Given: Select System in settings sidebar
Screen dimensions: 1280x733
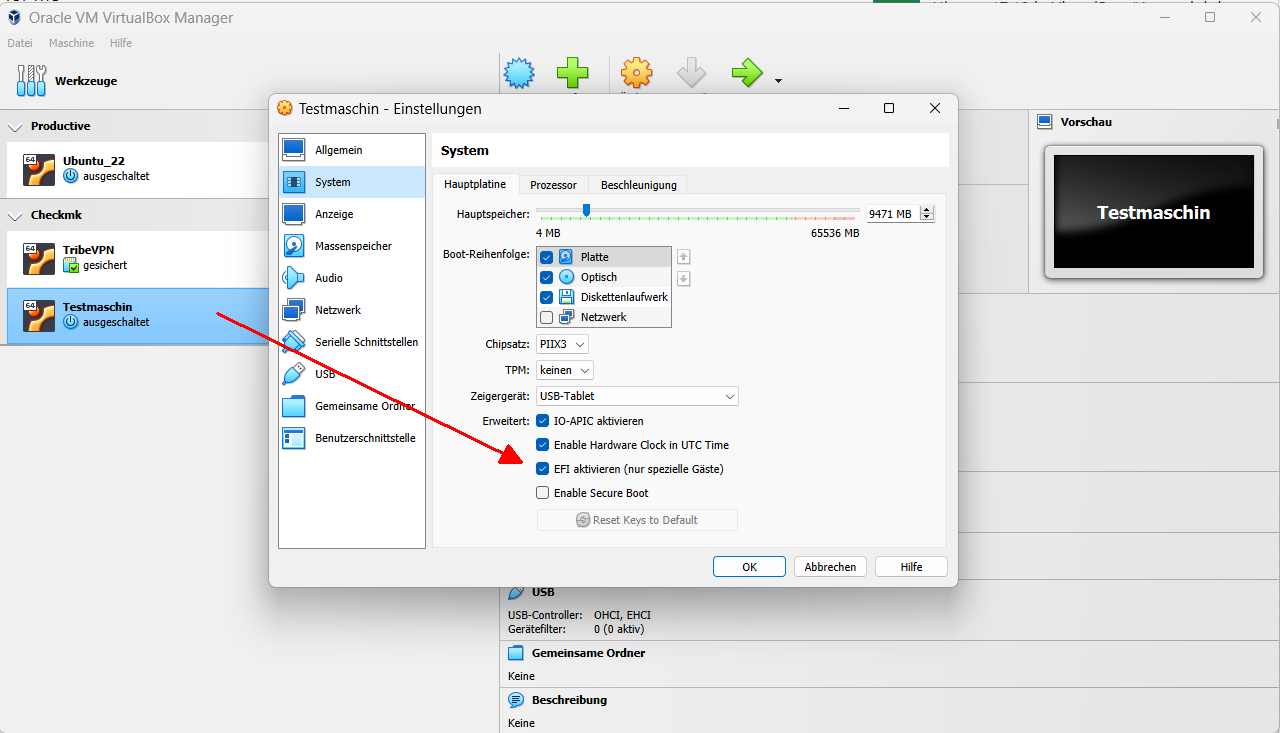Looking at the screenshot, I should tap(352, 182).
